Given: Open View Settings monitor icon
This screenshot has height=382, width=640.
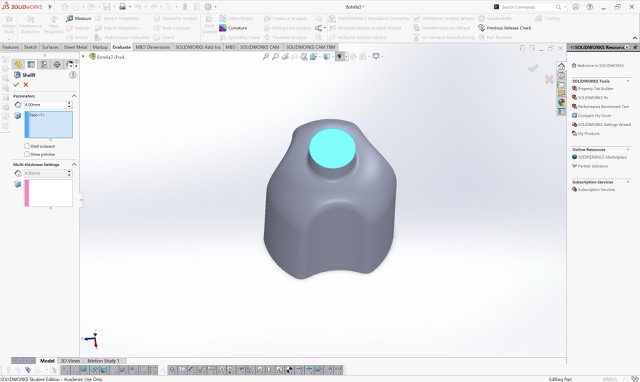Looking at the screenshot, I should click(x=376, y=57).
